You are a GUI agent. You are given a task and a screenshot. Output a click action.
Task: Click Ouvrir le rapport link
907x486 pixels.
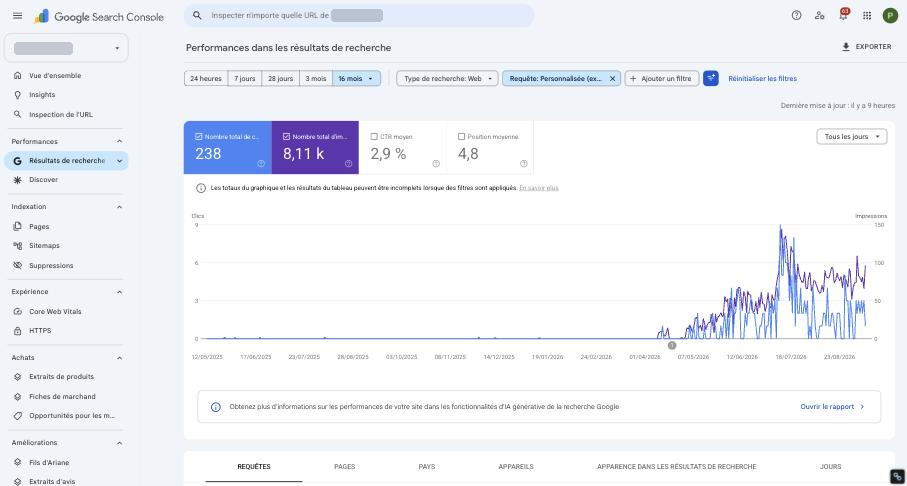pos(832,407)
